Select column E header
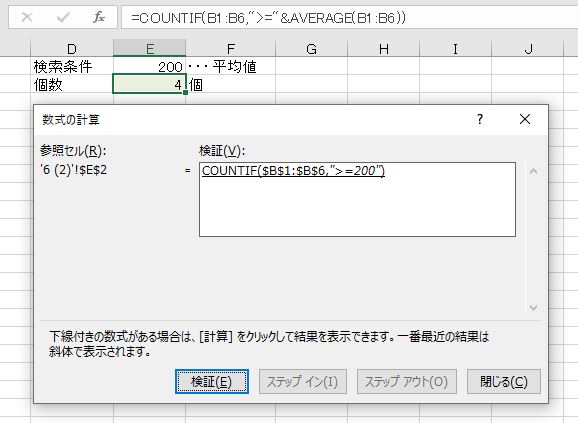The height and width of the screenshot is (423, 578). pyautogui.click(x=150, y=49)
